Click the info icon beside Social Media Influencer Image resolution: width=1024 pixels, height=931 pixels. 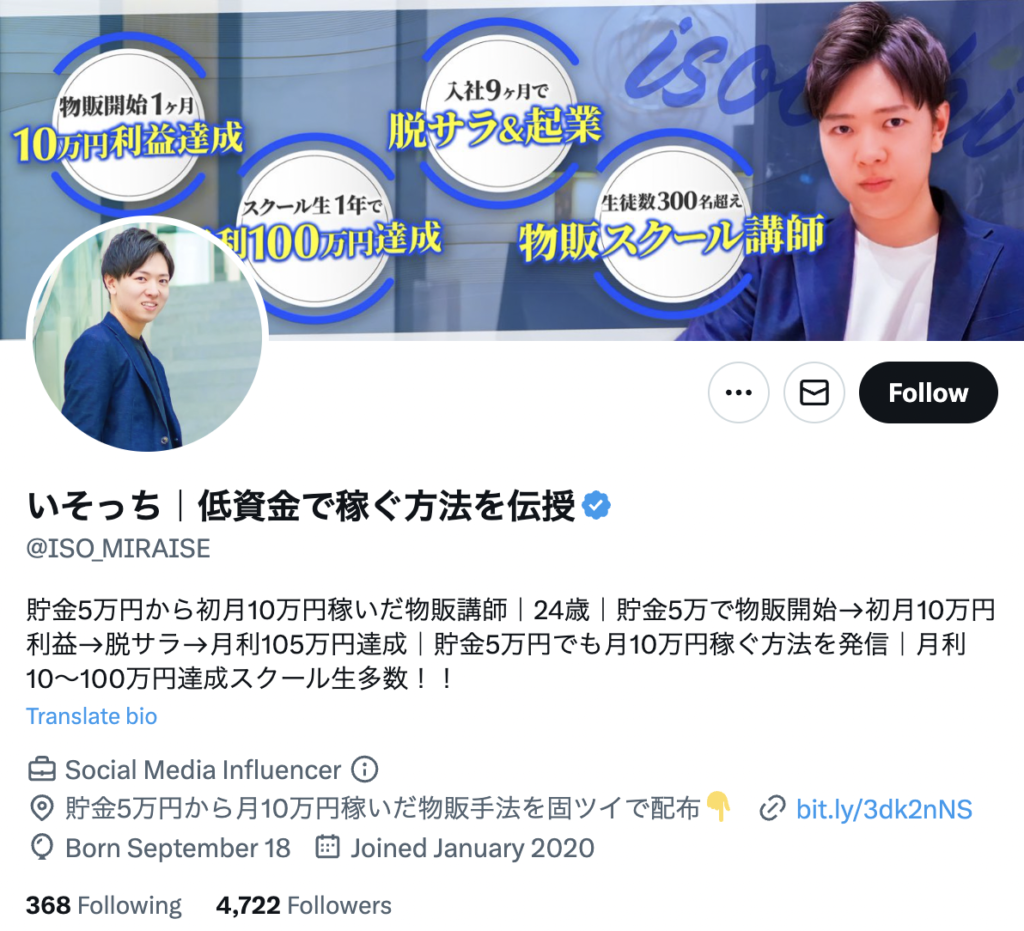[x=364, y=769]
